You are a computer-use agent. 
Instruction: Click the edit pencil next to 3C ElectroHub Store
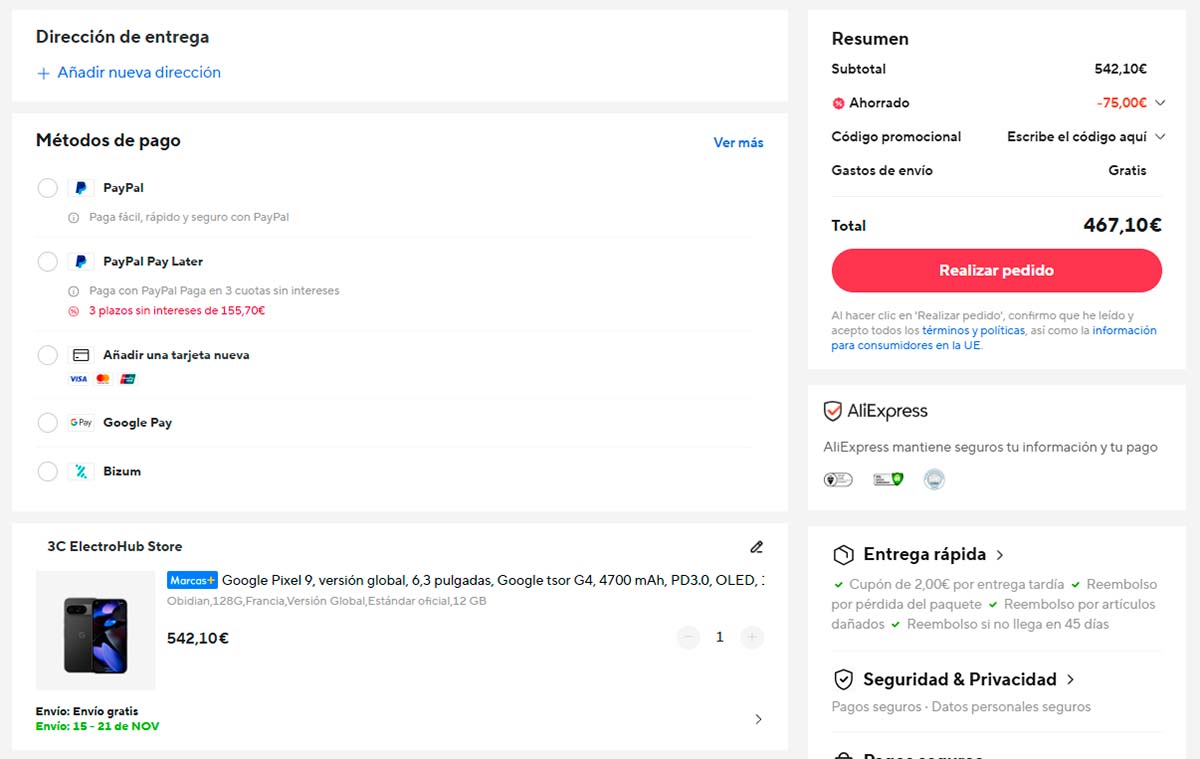[x=757, y=547]
